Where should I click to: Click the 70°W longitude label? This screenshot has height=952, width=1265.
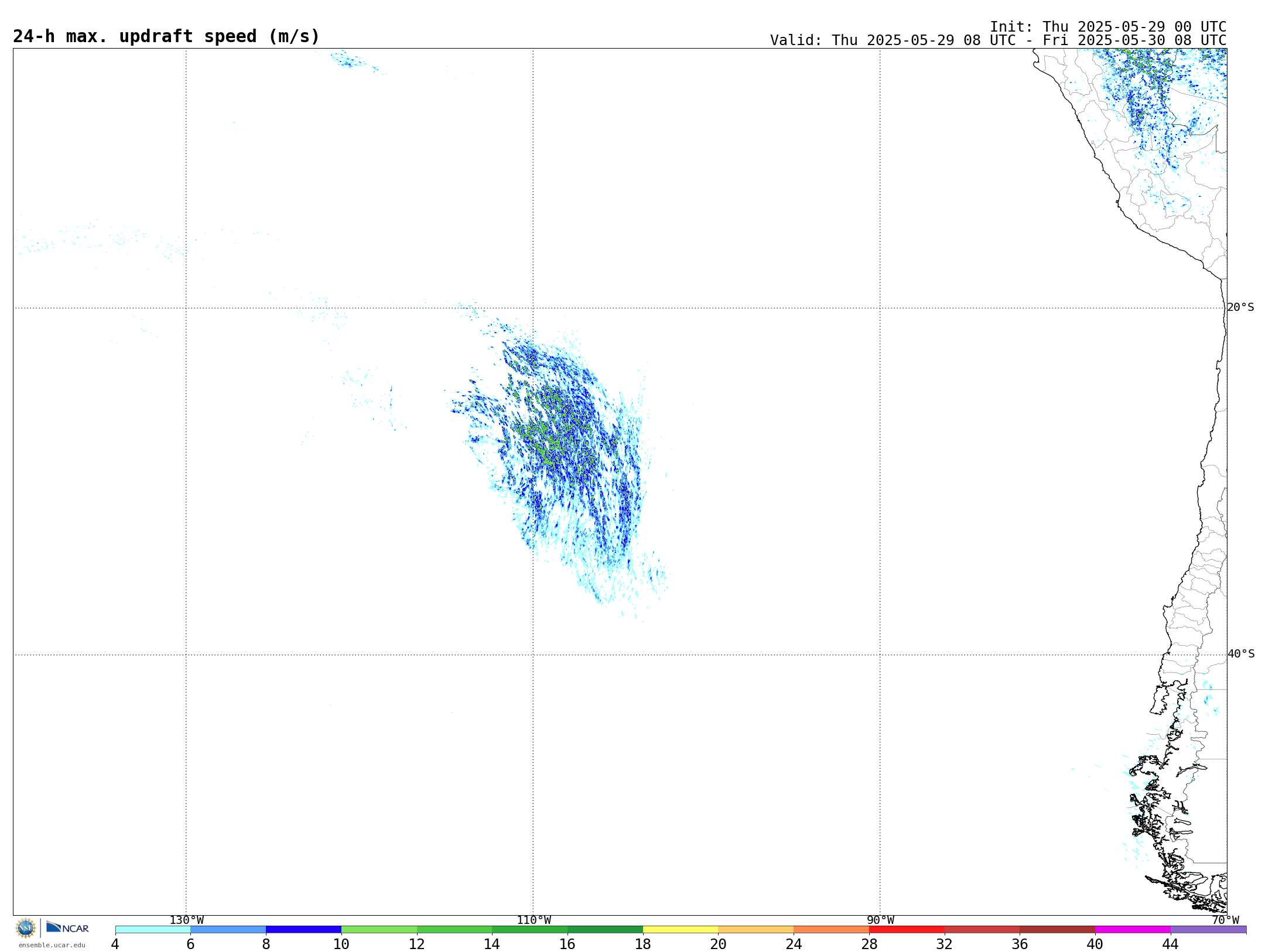(x=1225, y=920)
